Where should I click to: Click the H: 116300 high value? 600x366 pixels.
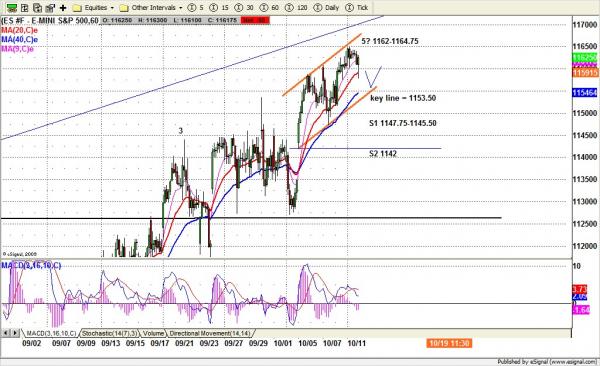coord(153,20)
